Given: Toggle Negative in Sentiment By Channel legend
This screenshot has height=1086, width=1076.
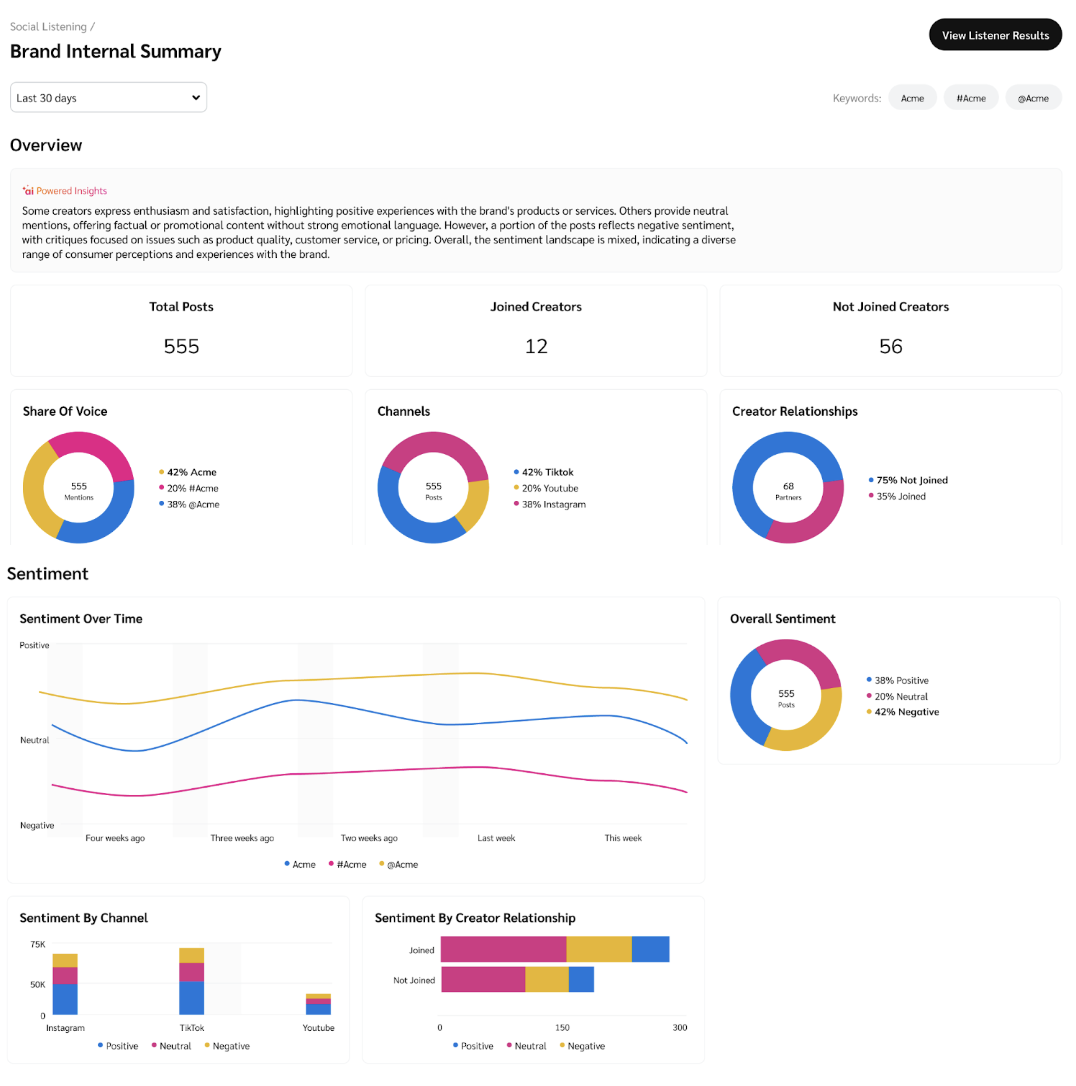Looking at the screenshot, I should pos(227,1046).
